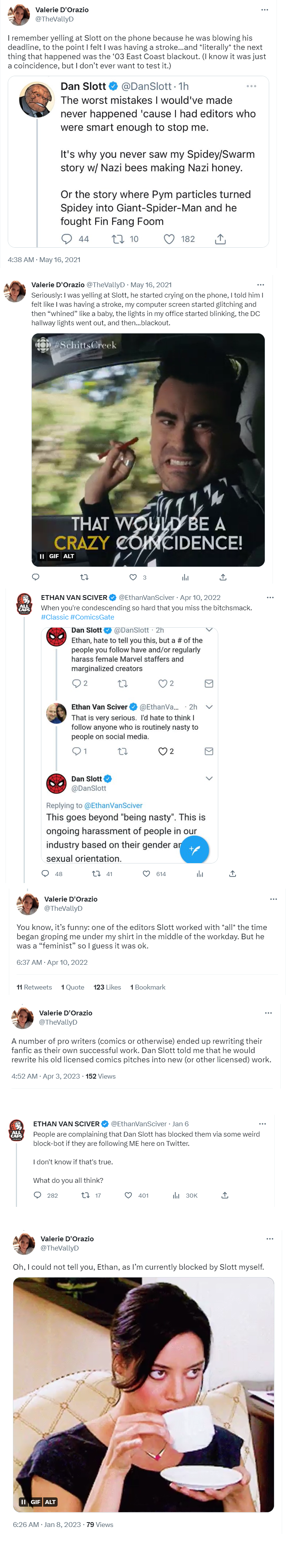Click the reply icon showing 282 replies
The width and height of the screenshot is (305, 1568).
(x=38, y=1195)
